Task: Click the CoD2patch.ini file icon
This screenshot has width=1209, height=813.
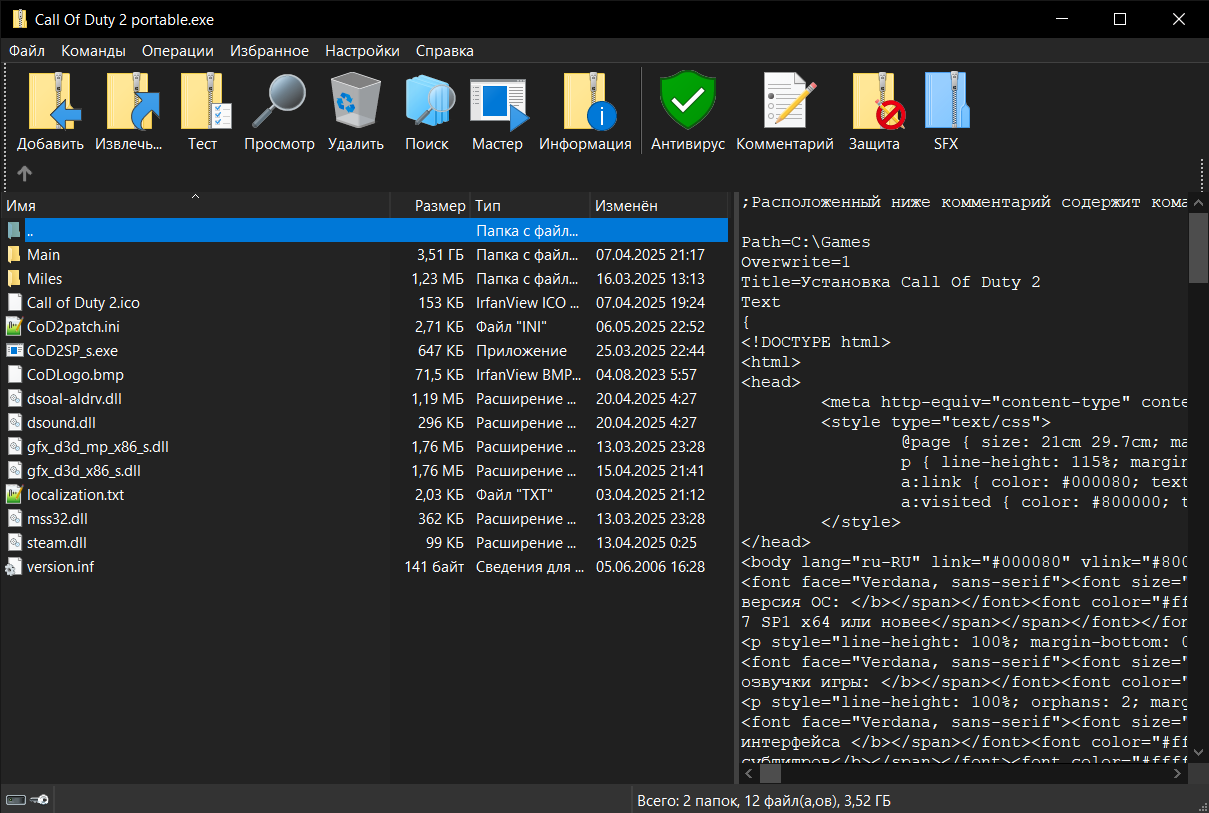Action: [x=14, y=327]
